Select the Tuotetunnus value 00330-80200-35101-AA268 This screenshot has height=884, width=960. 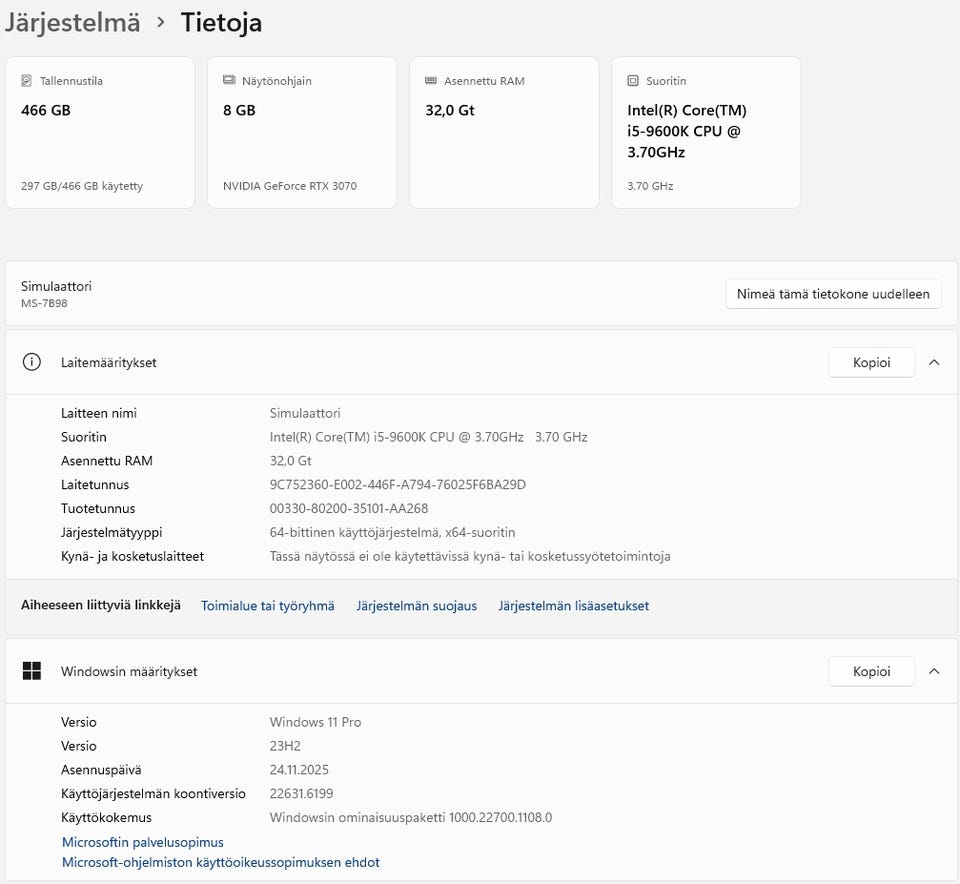(x=348, y=509)
